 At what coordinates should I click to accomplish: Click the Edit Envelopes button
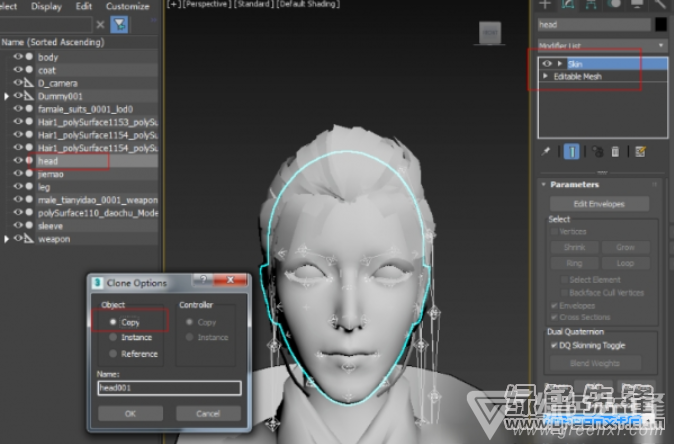click(599, 204)
